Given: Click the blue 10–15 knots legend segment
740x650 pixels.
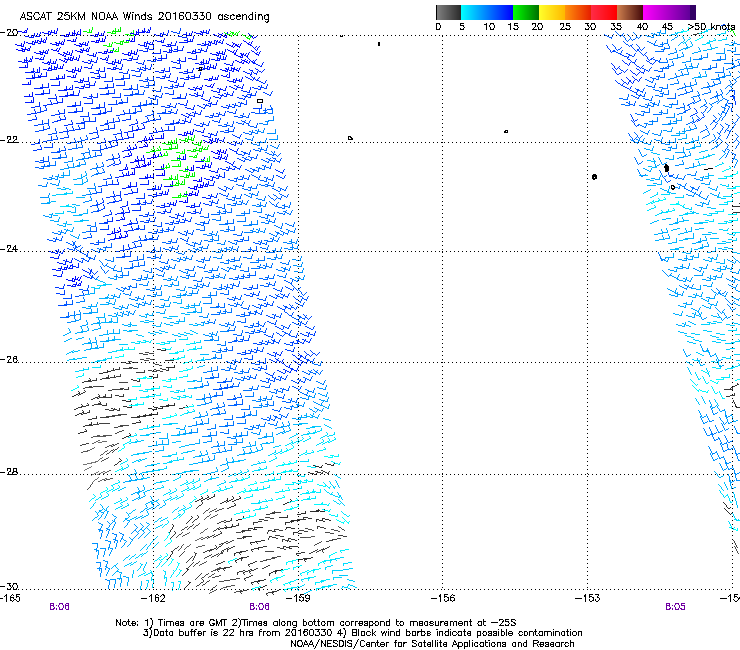Looking at the screenshot, I should pos(500,12).
